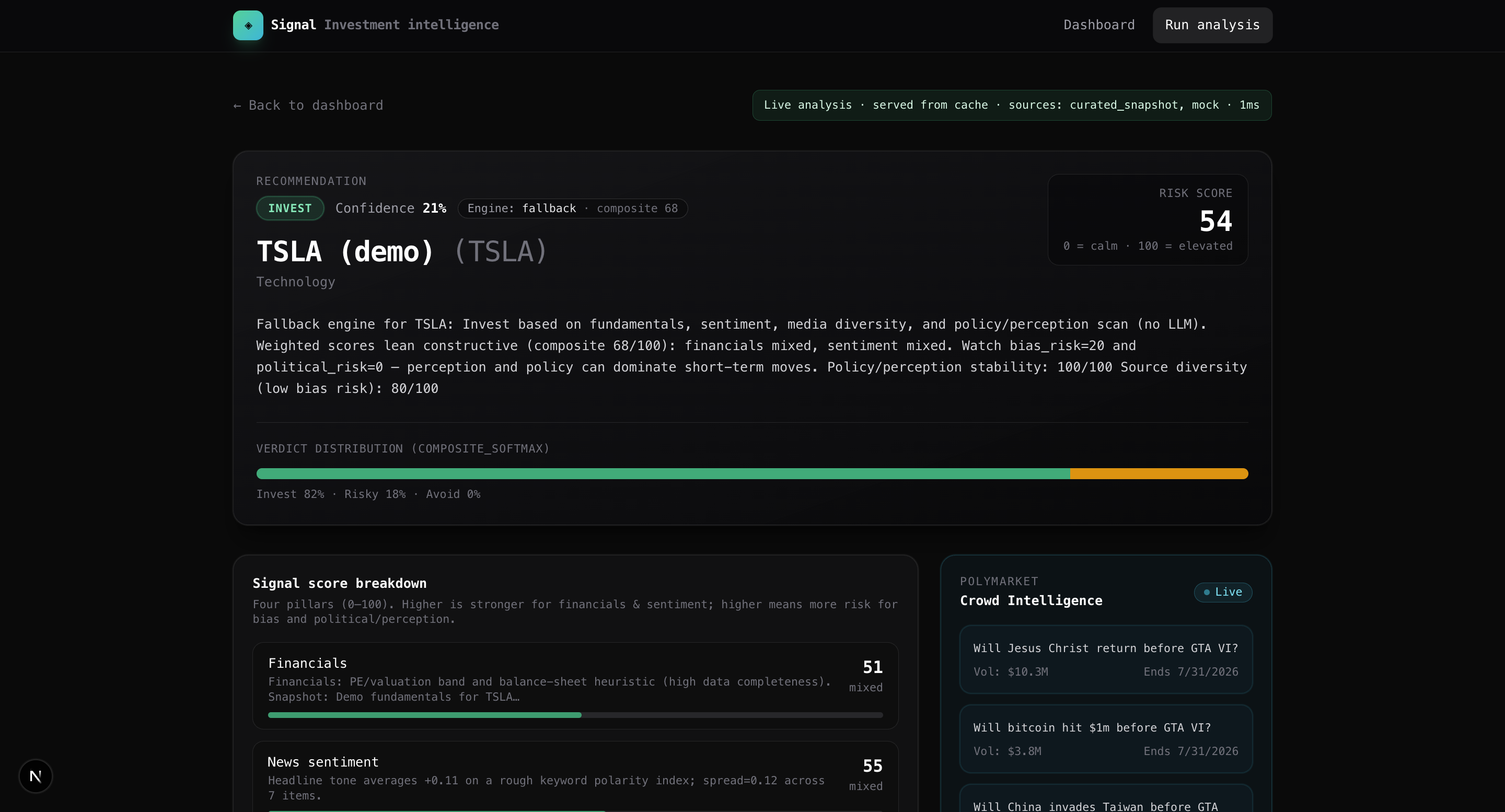
Task: Open the Next.js dev tools badge
Action: 36,776
